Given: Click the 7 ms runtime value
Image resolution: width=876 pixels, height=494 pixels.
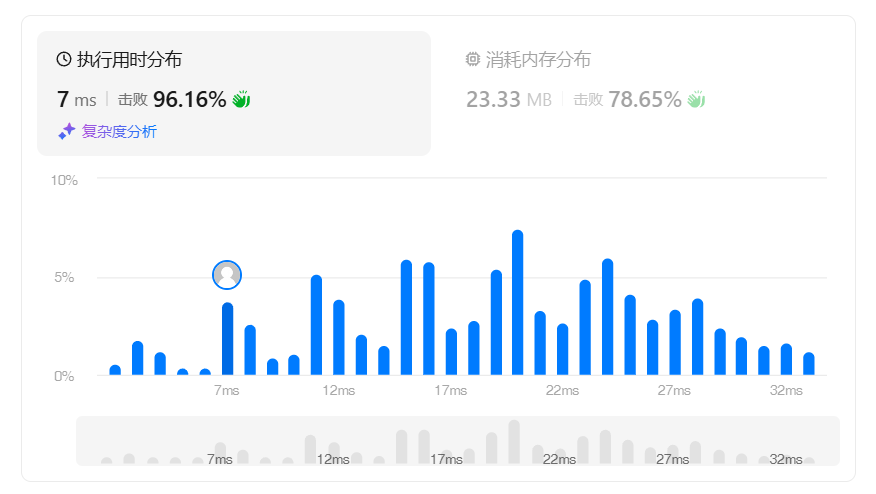Looking at the screenshot, I should pos(77,99).
